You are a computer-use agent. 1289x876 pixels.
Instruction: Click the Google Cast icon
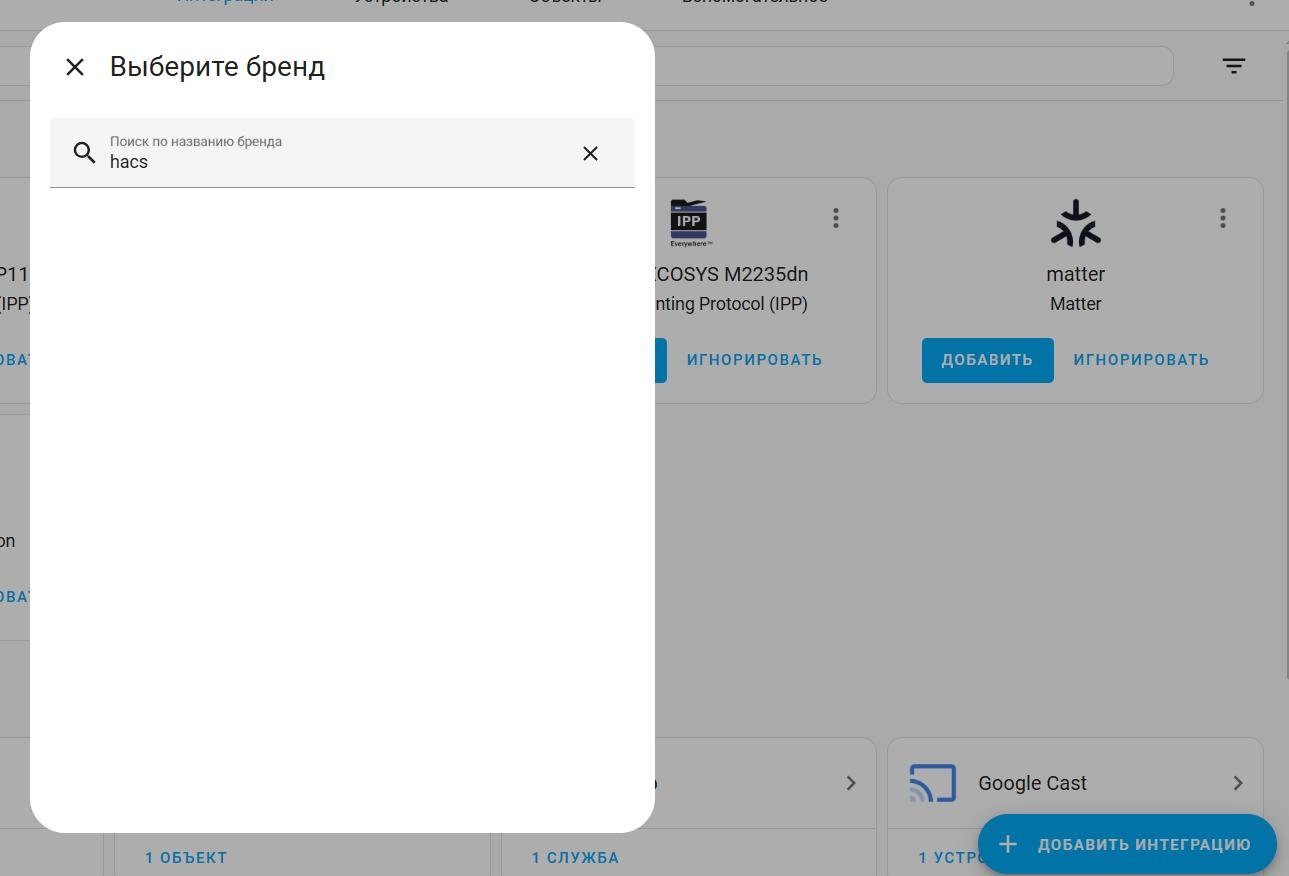click(x=933, y=783)
